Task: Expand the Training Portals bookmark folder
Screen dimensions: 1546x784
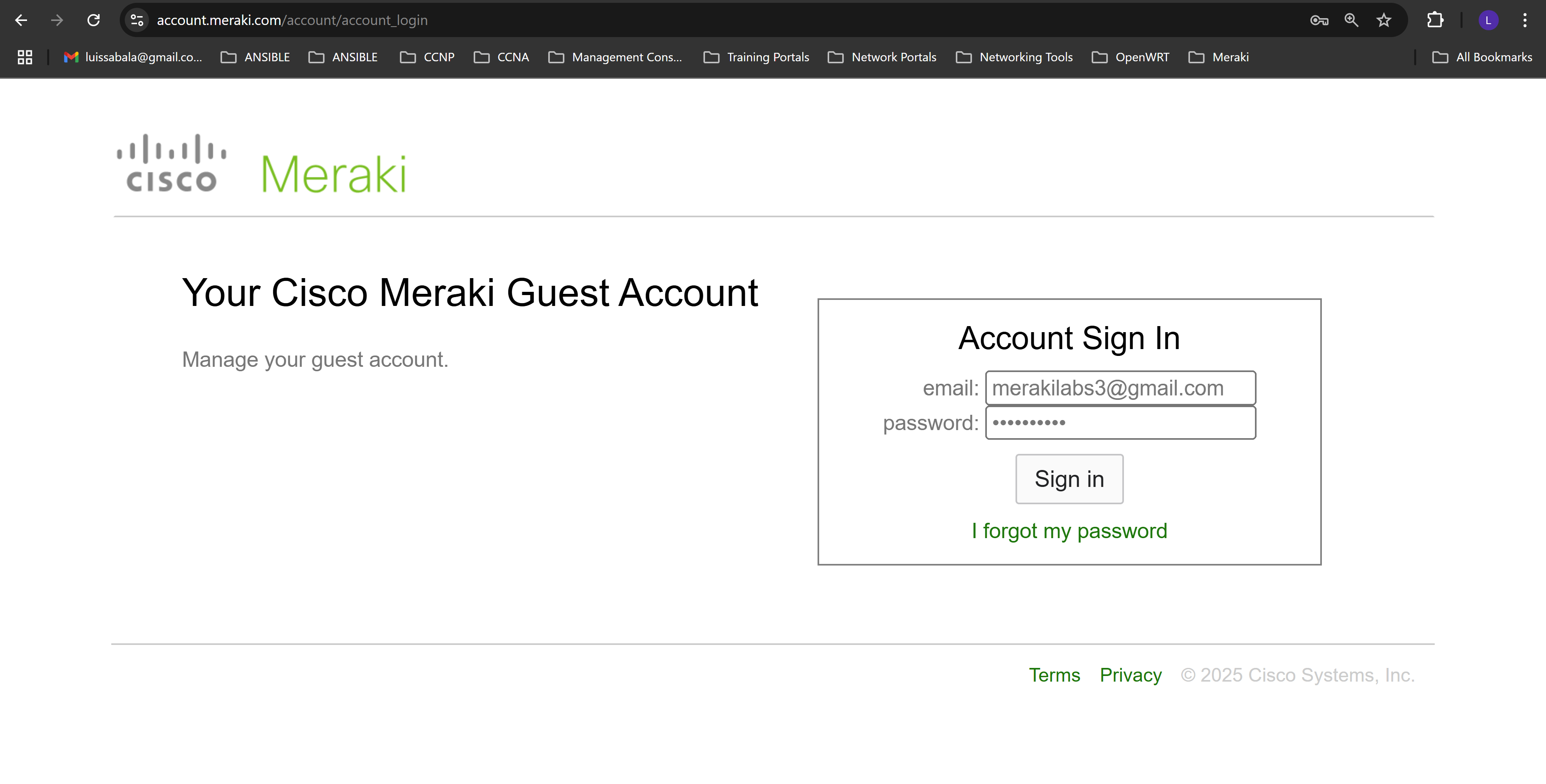Action: [756, 57]
